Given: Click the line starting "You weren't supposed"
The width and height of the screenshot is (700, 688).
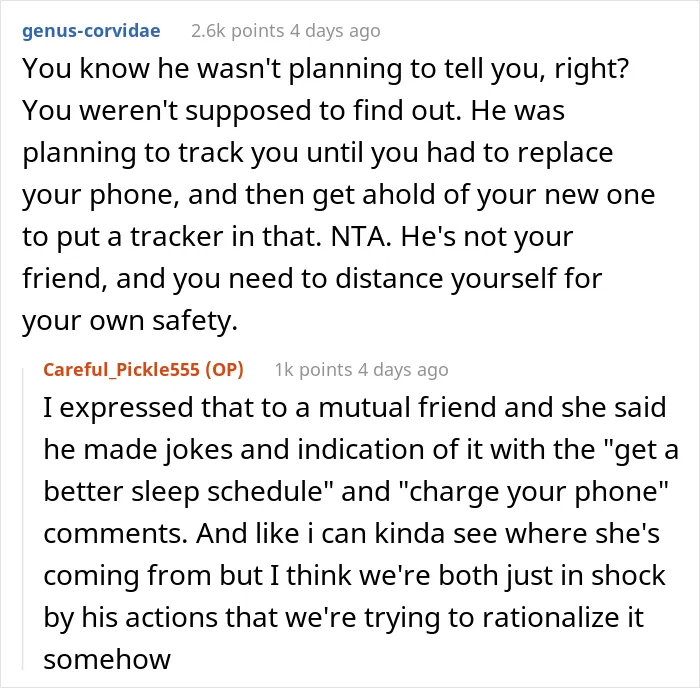Looking at the screenshot, I should pyautogui.click(x=293, y=111).
